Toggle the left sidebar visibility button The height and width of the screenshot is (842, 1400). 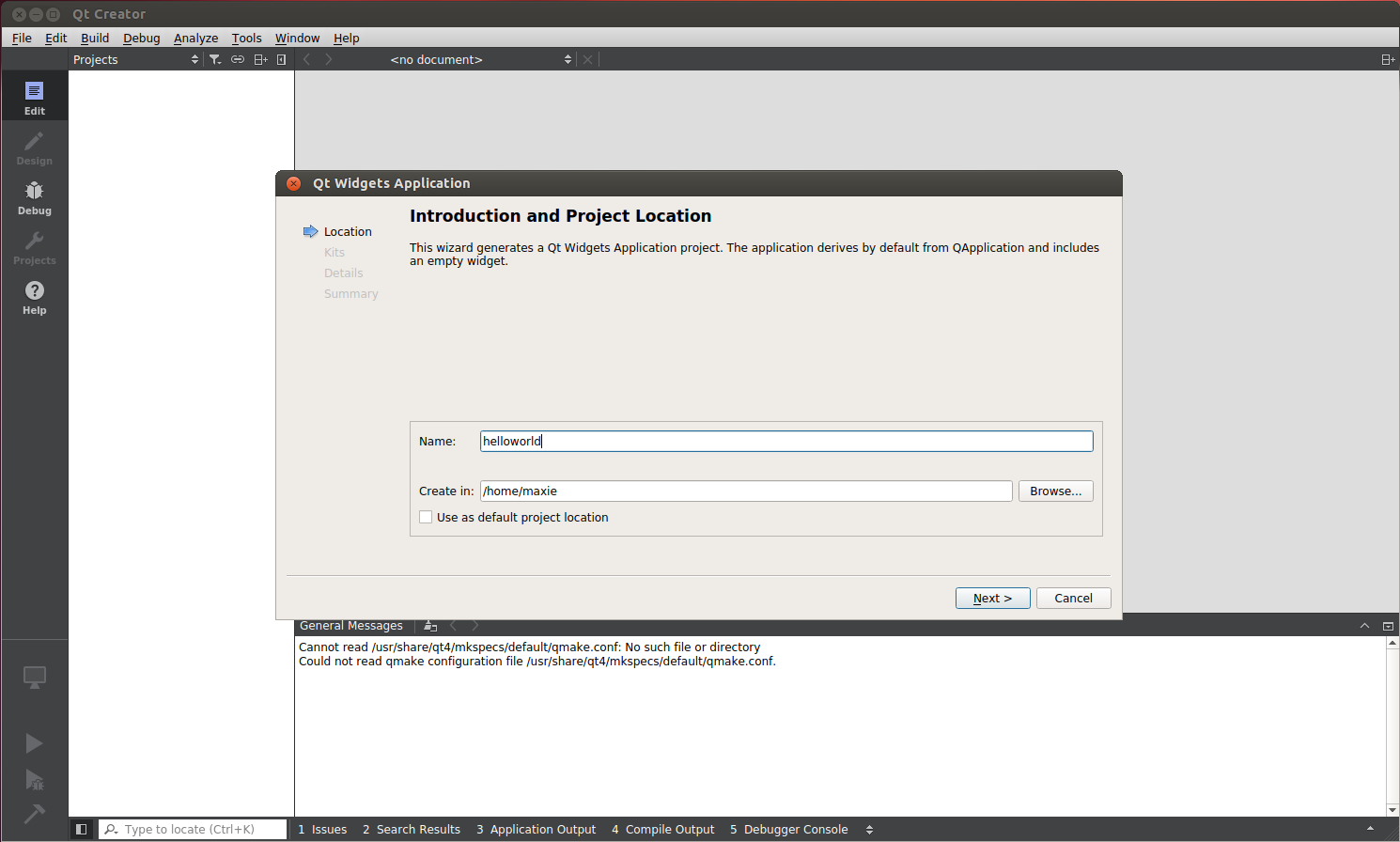(x=82, y=829)
